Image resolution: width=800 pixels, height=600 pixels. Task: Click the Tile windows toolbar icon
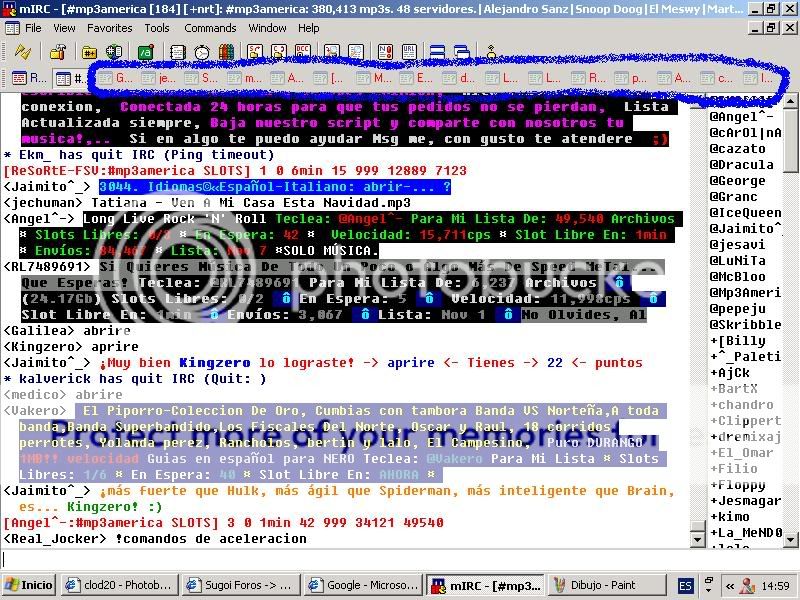[438, 52]
